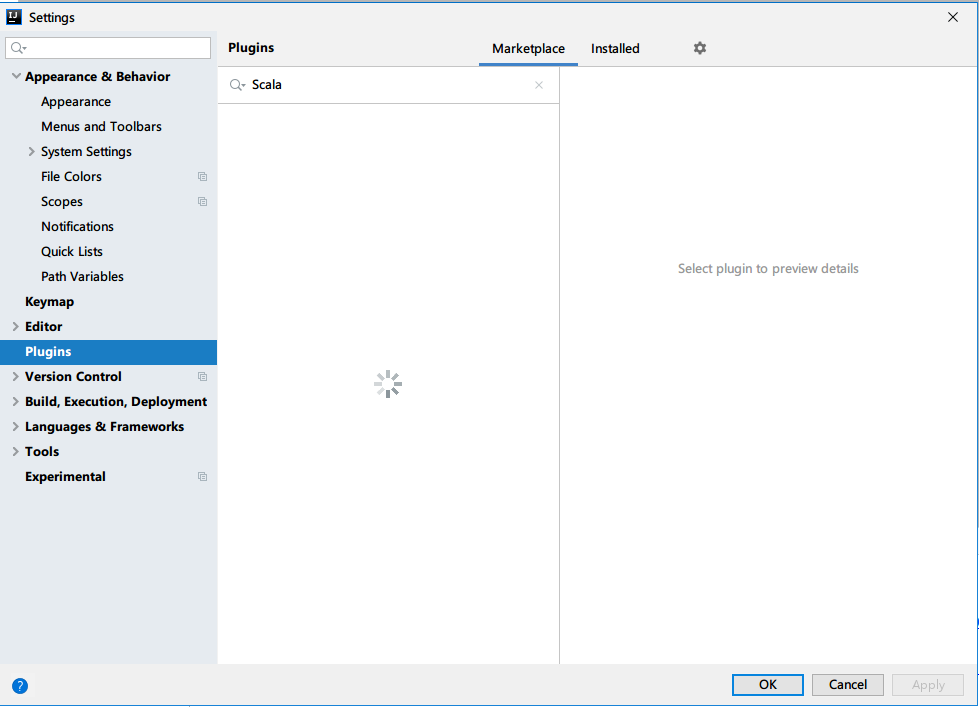Switch to the Installed plugins tab

615,49
